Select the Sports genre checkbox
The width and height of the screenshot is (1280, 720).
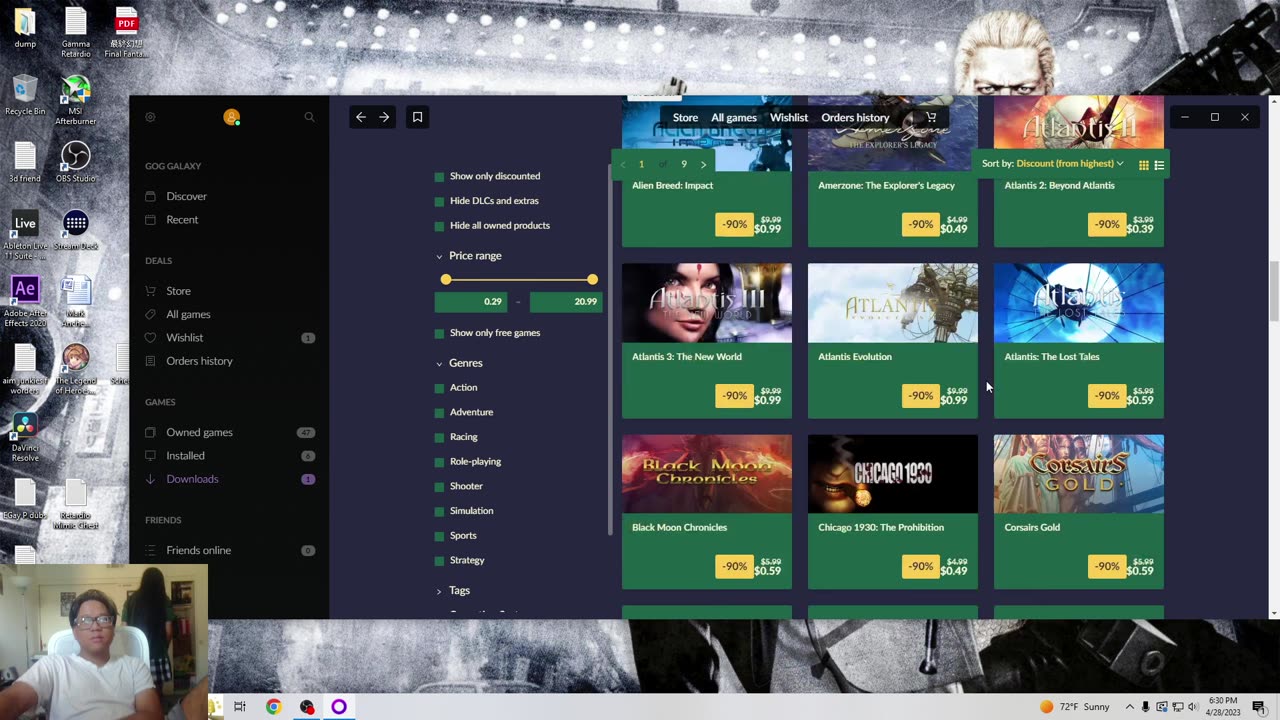click(x=439, y=536)
